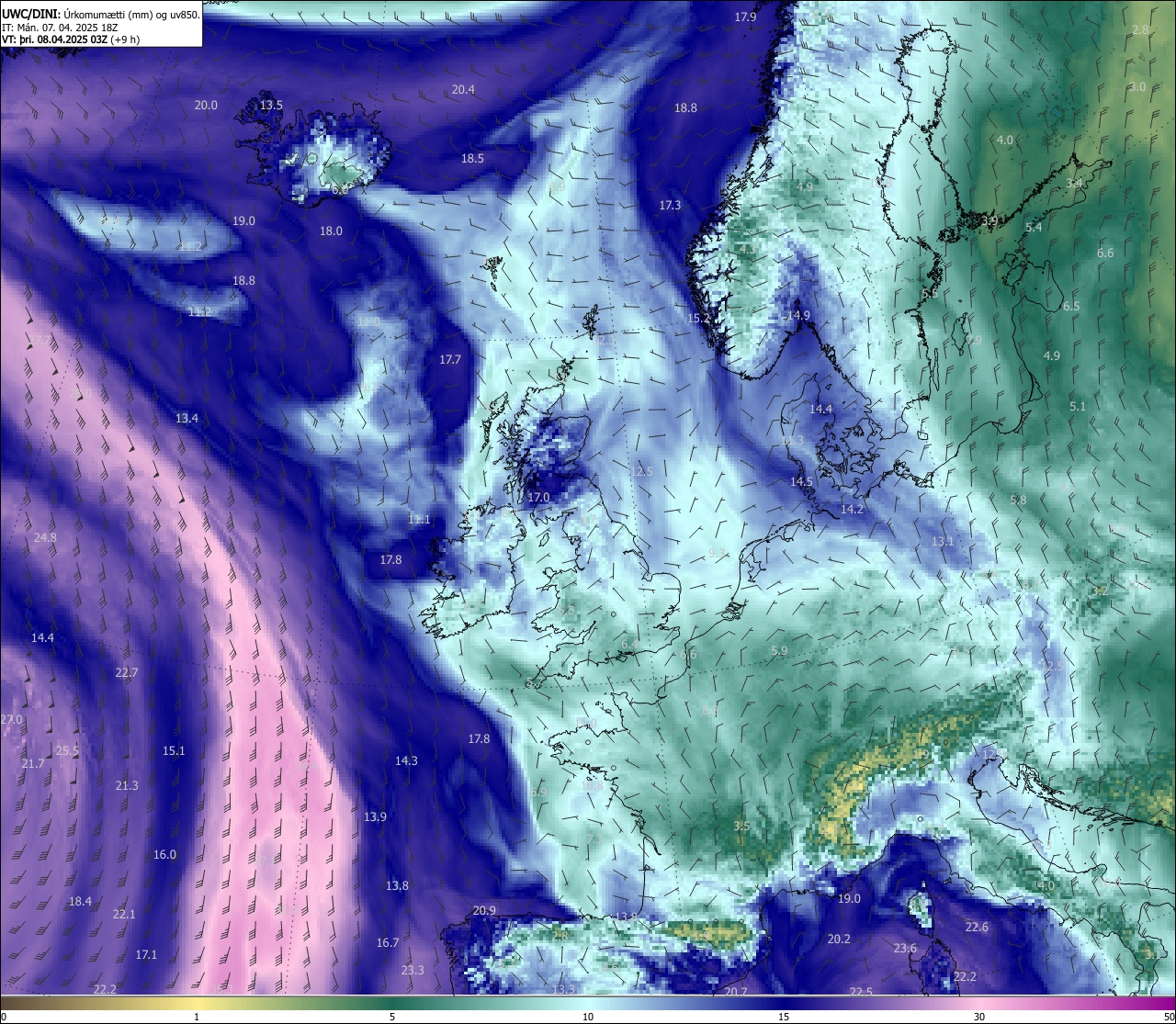
Task: Click the 17.3 value off the Norwegian coast
Action: pyautogui.click(x=670, y=206)
